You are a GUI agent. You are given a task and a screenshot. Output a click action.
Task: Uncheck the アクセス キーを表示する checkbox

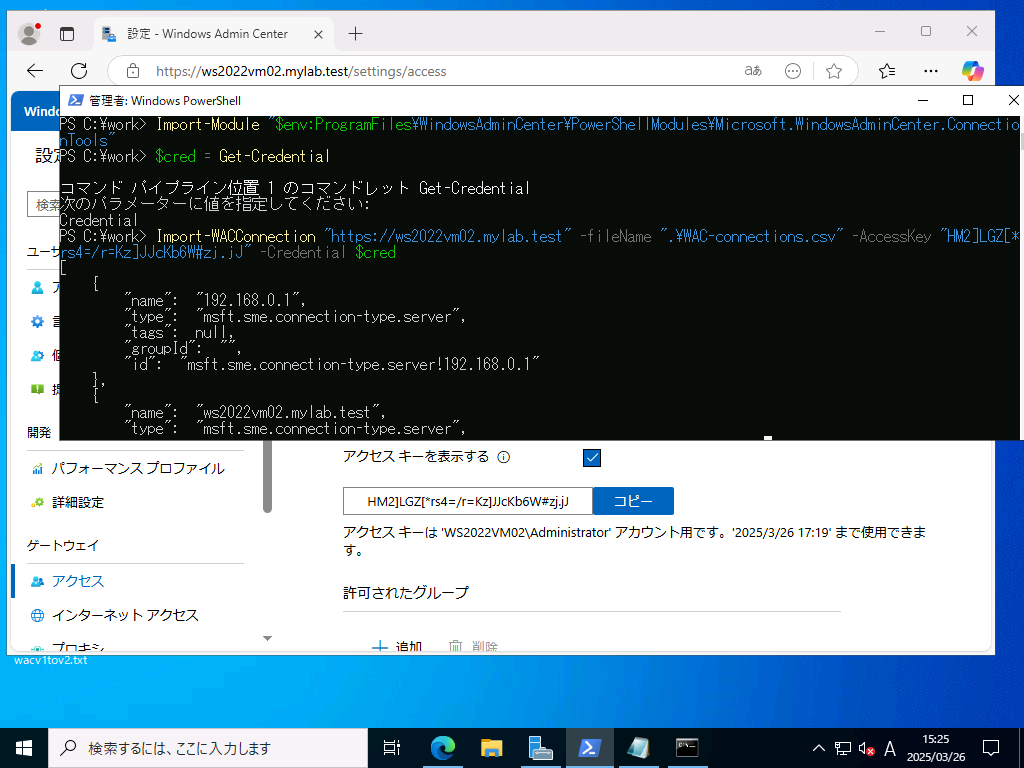point(592,458)
